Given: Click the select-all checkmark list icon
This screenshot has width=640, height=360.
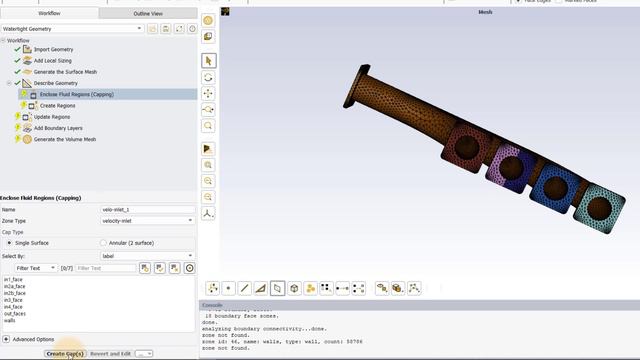Looking at the screenshot, I should click(x=160, y=268).
